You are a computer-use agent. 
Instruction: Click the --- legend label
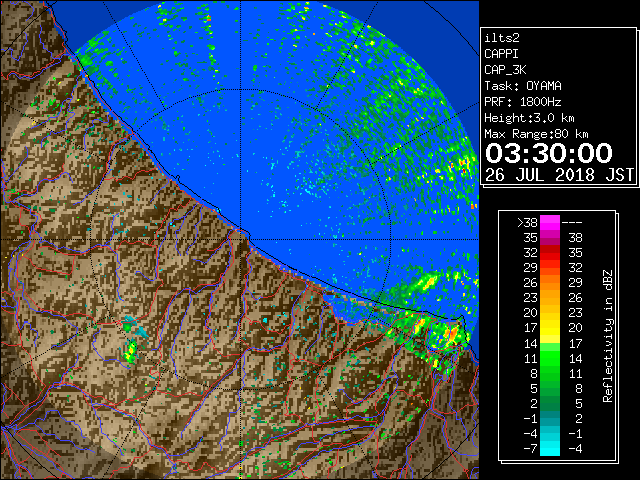click(572, 223)
